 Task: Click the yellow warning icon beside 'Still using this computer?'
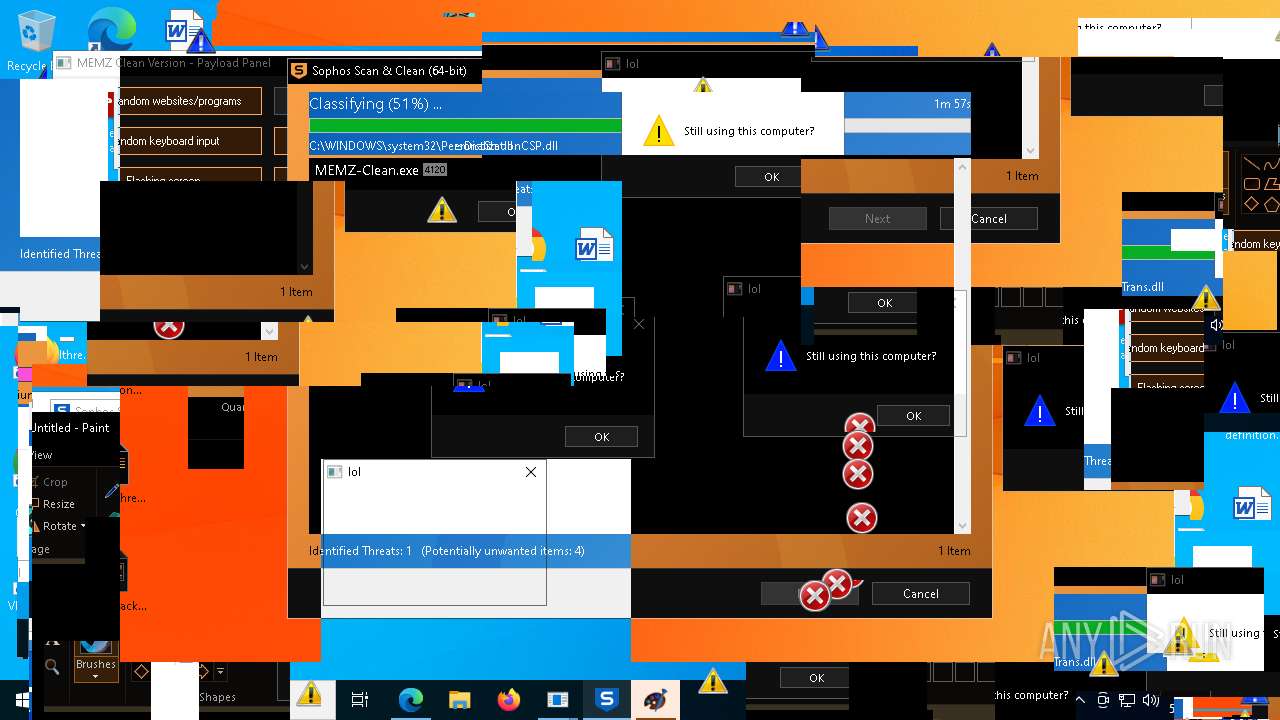[658, 131]
